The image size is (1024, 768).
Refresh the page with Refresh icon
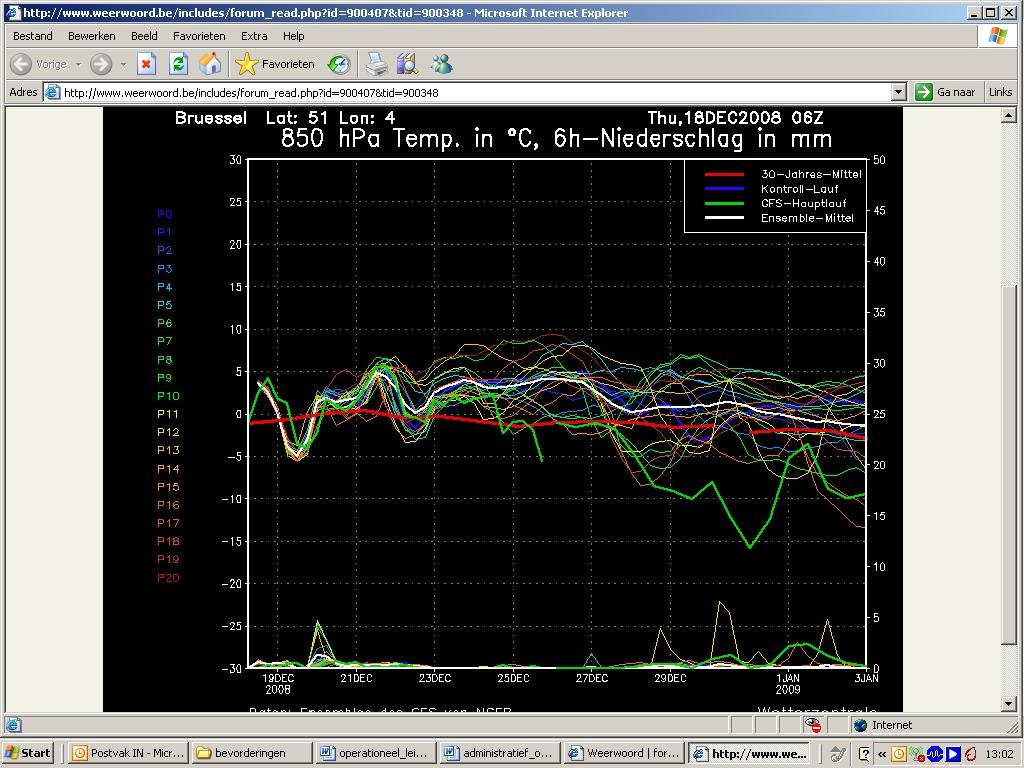tap(178, 64)
